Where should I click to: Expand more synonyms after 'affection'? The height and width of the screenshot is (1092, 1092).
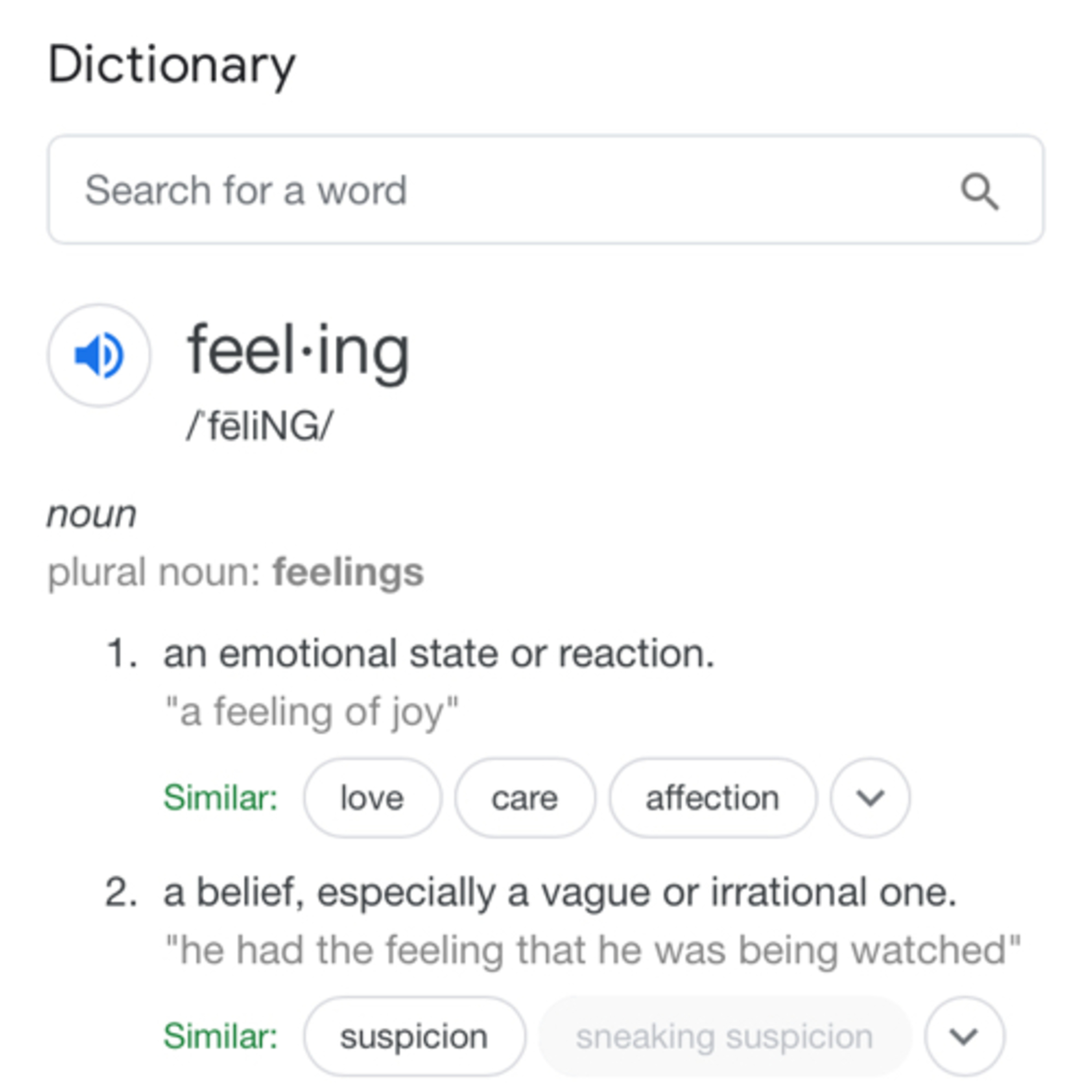tap(870, 798)
